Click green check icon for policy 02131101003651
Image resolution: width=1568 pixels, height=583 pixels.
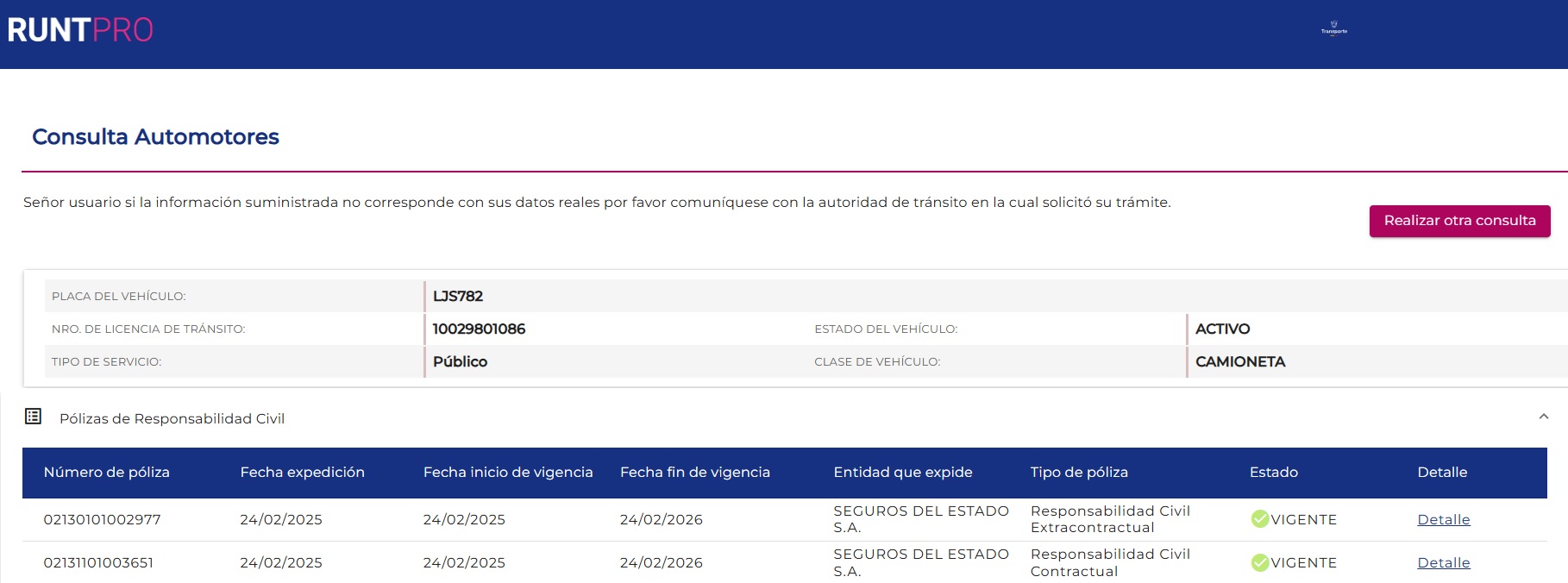click(x=1260, y=562)
